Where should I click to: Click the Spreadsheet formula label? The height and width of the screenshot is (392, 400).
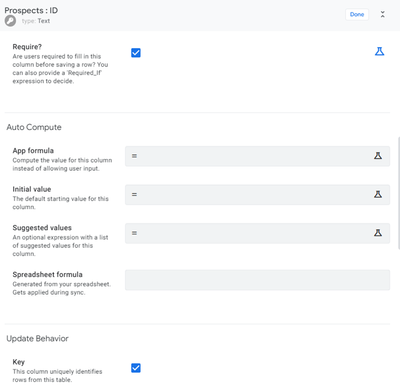coord(47,275)
